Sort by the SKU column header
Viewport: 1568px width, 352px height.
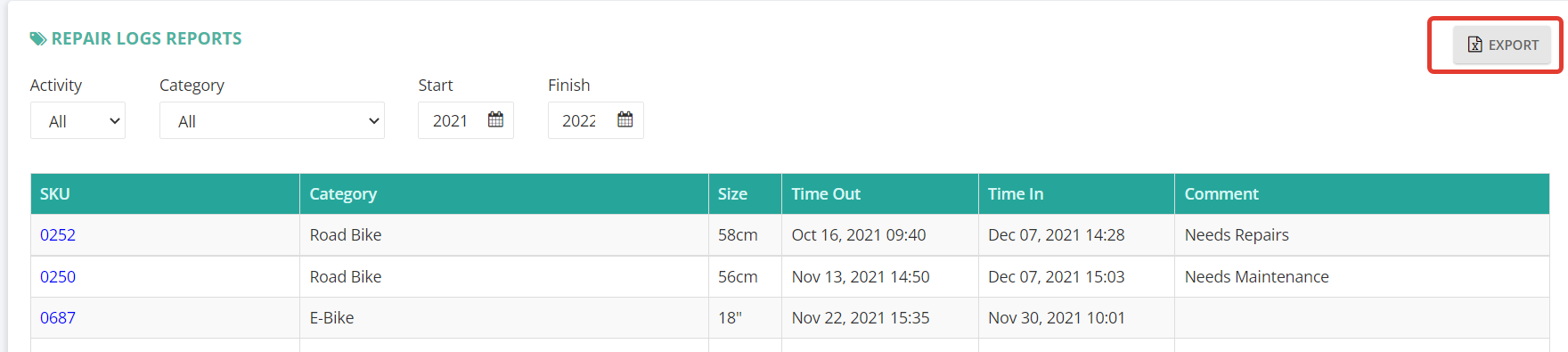click(x=165, y=193)
